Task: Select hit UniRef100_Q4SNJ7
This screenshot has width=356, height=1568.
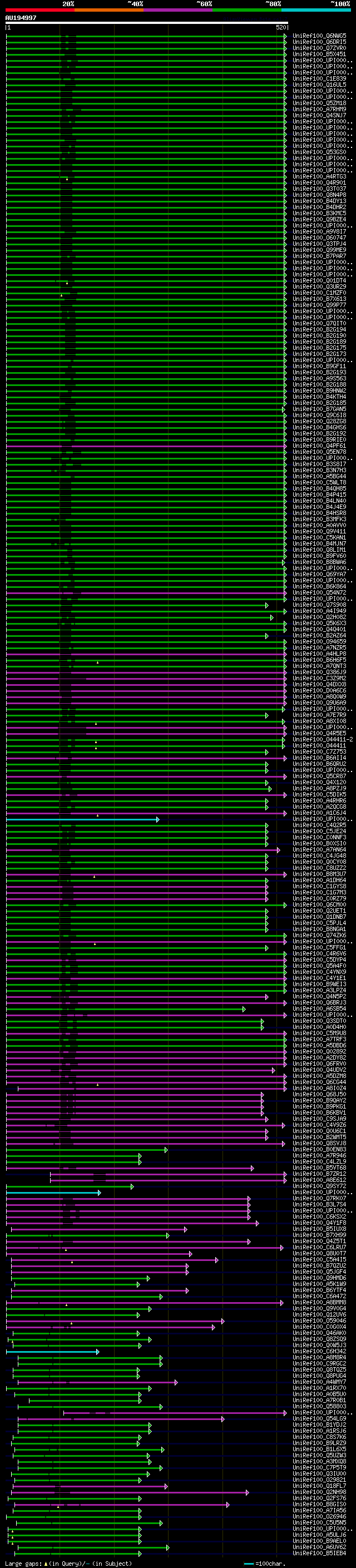Action: point(319,116)
